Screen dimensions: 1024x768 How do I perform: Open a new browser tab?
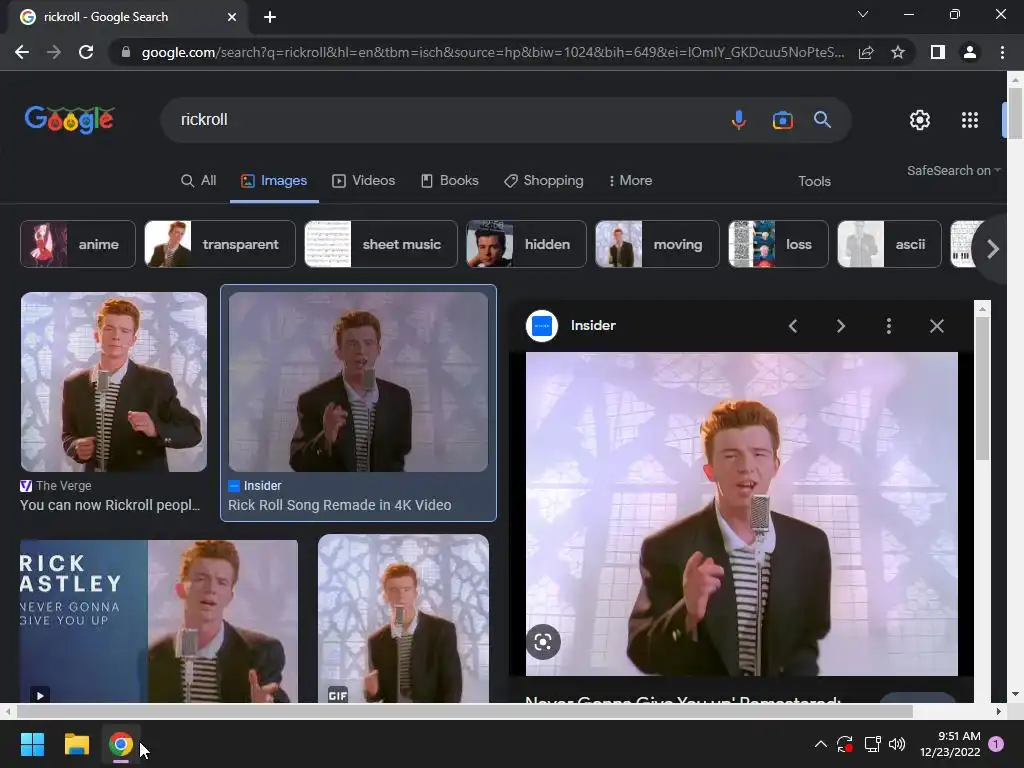(270, 17)
